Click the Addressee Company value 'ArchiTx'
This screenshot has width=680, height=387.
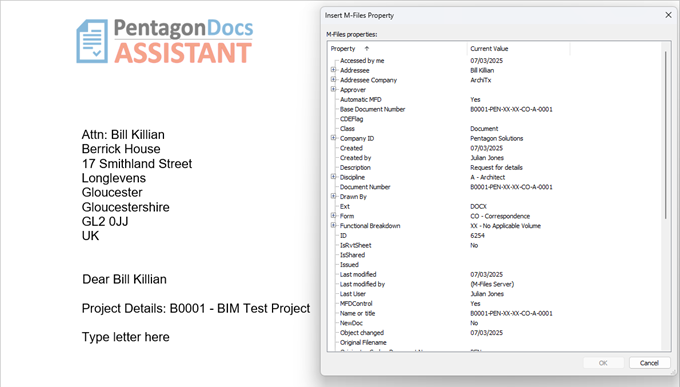point(481,80)
